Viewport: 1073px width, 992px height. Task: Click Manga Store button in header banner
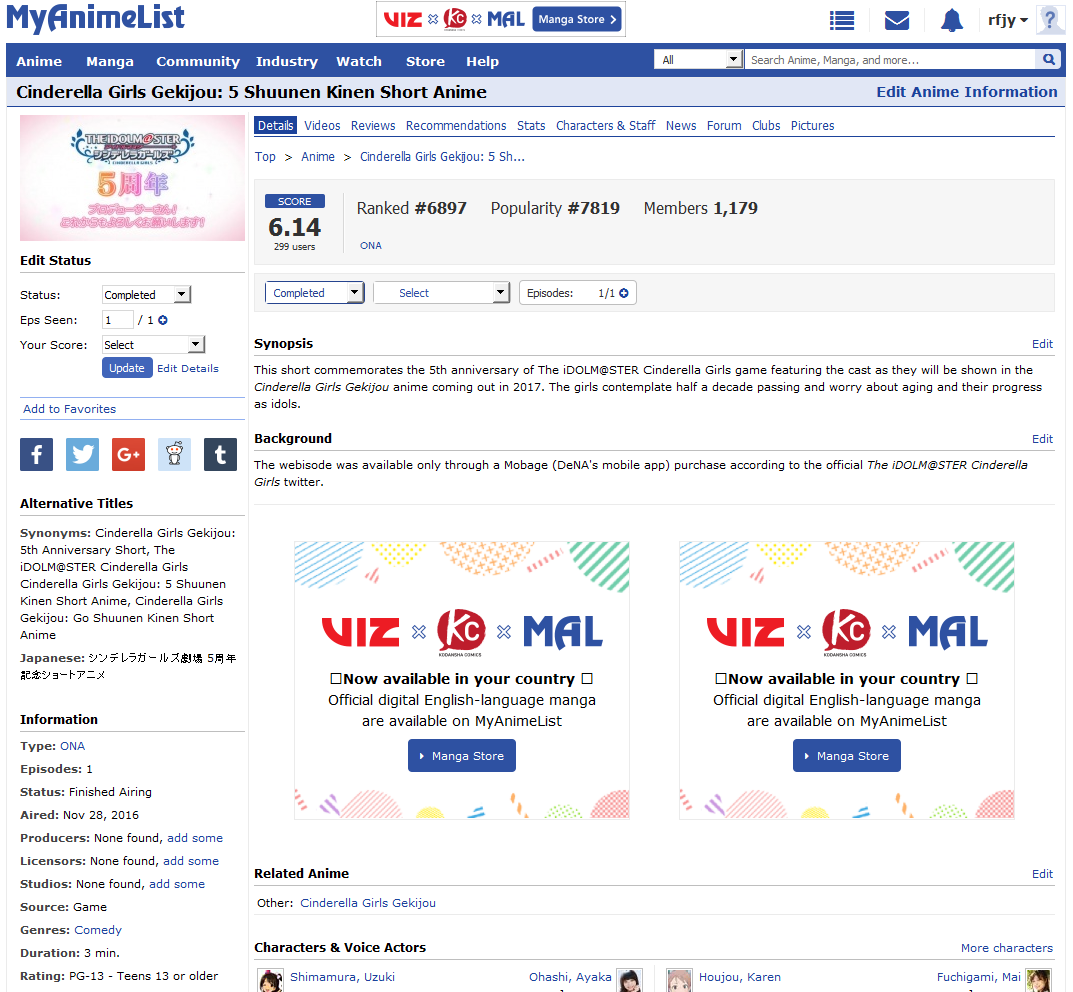pos(577,19)
